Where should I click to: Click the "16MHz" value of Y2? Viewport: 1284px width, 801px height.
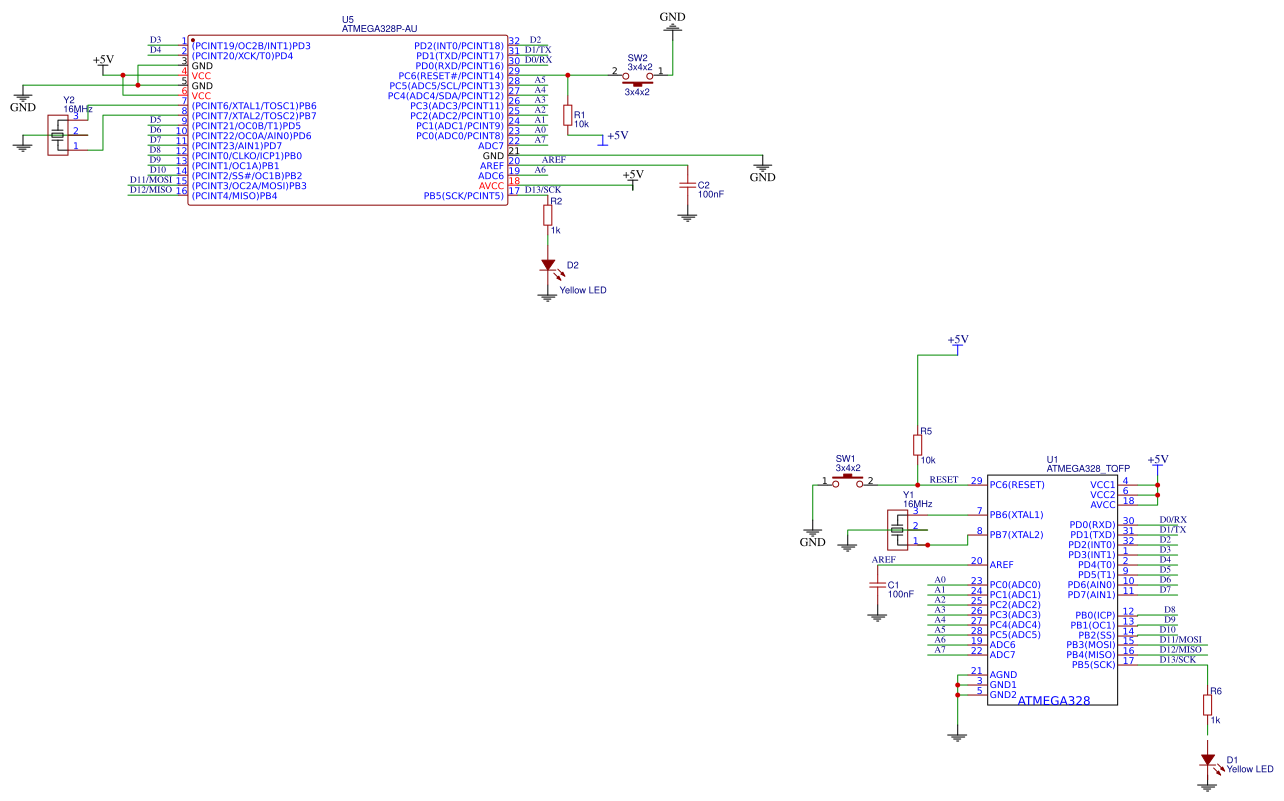click(x=78, y=108)
